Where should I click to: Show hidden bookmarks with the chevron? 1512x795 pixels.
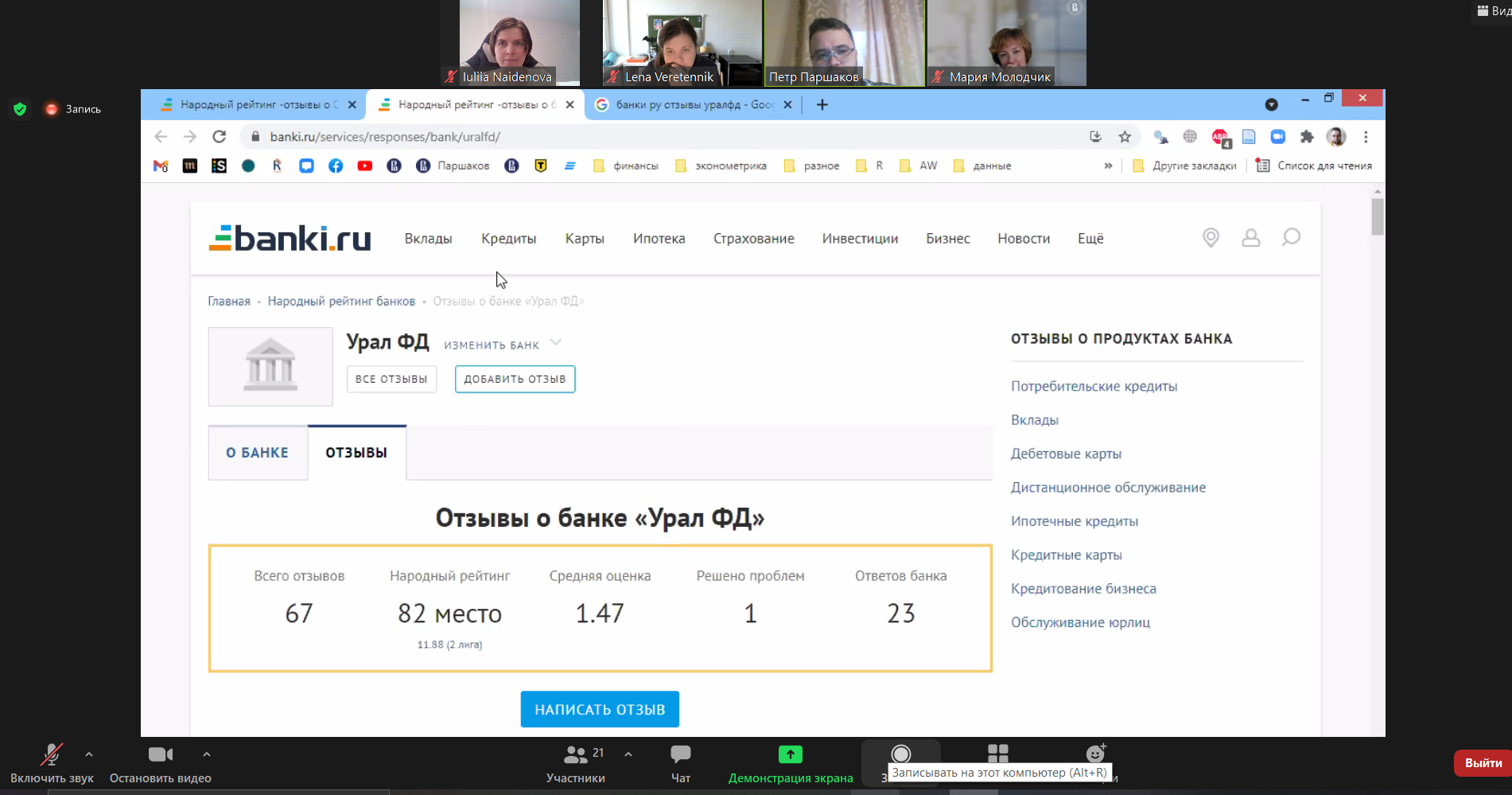(x=1108, y=166)
